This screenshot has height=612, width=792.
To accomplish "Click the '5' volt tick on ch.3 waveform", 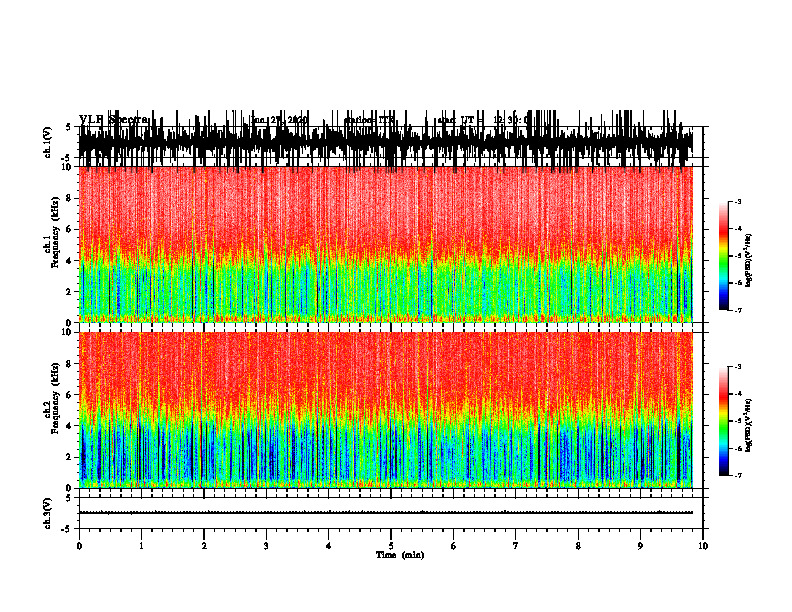I will point(68,498).
